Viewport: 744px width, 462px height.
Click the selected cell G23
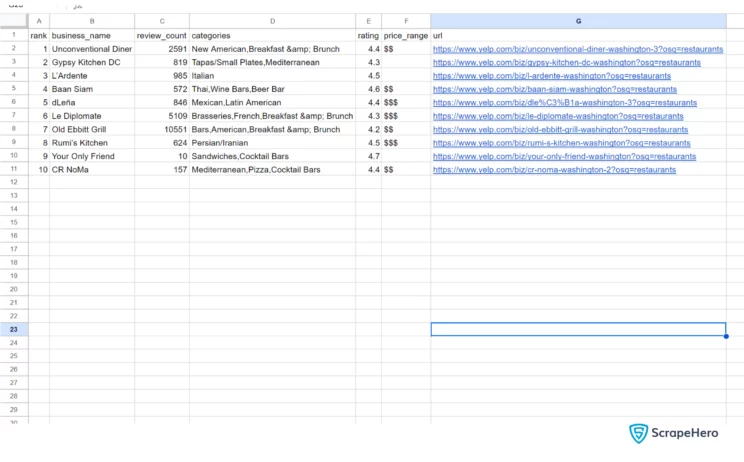click(578, 329)
